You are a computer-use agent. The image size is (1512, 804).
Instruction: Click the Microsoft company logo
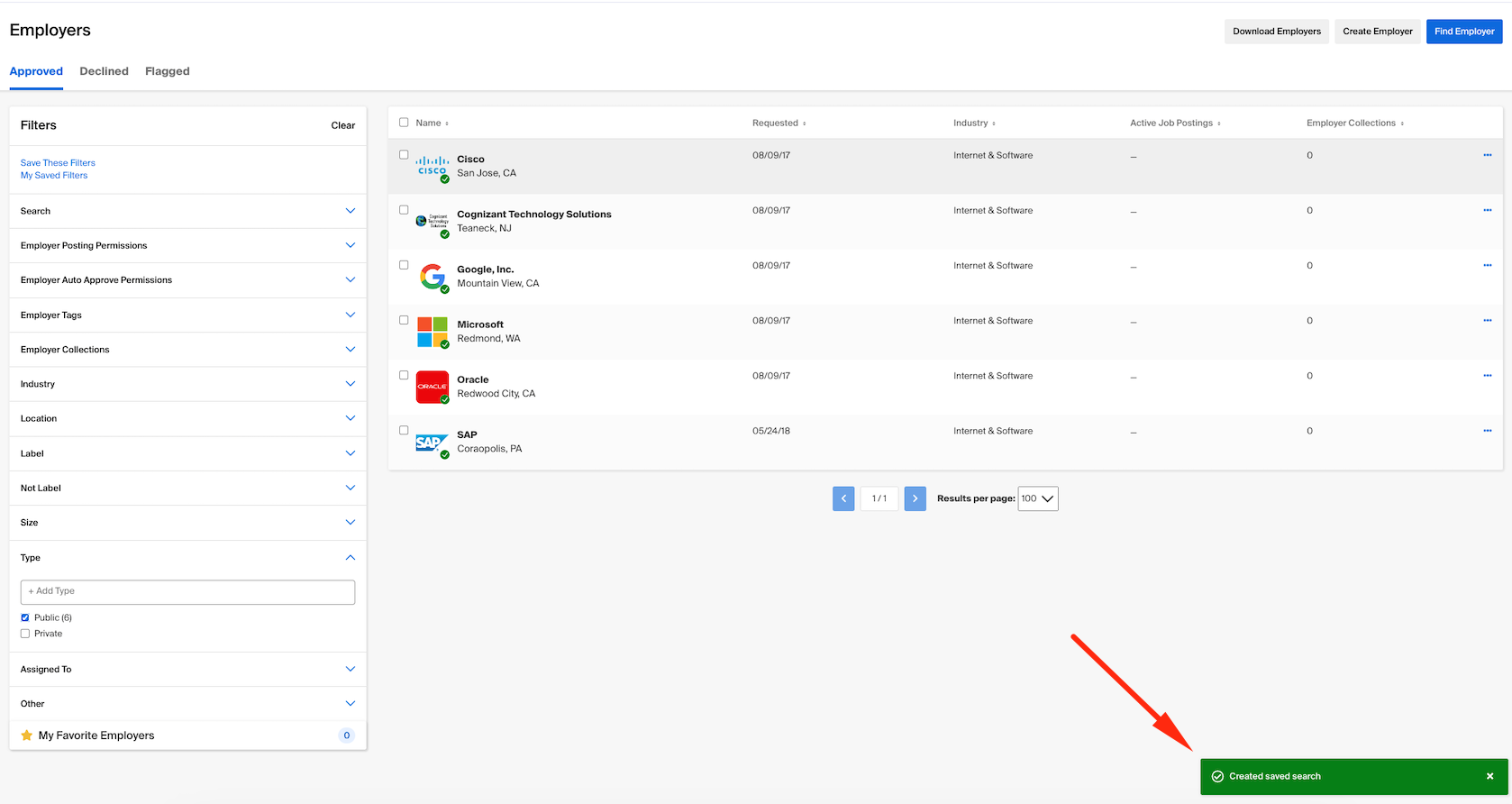click(x=433, y=332)
